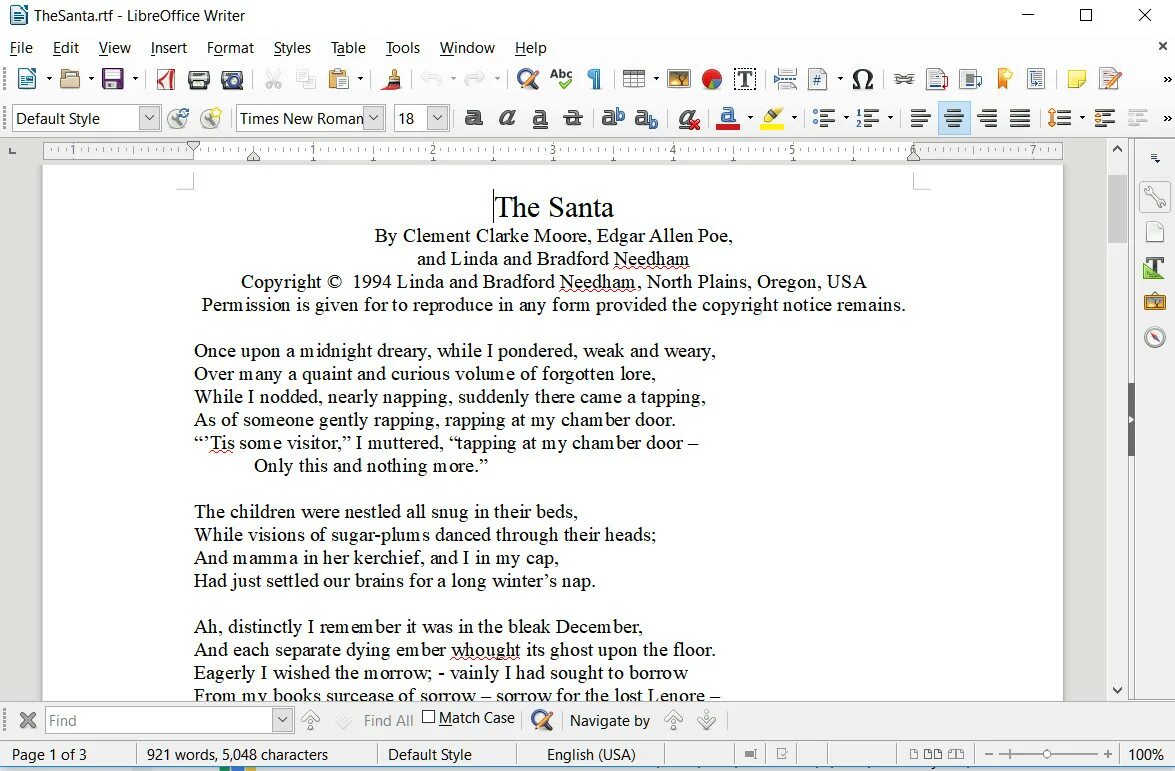Insert a page break

(x=785, y=79)
